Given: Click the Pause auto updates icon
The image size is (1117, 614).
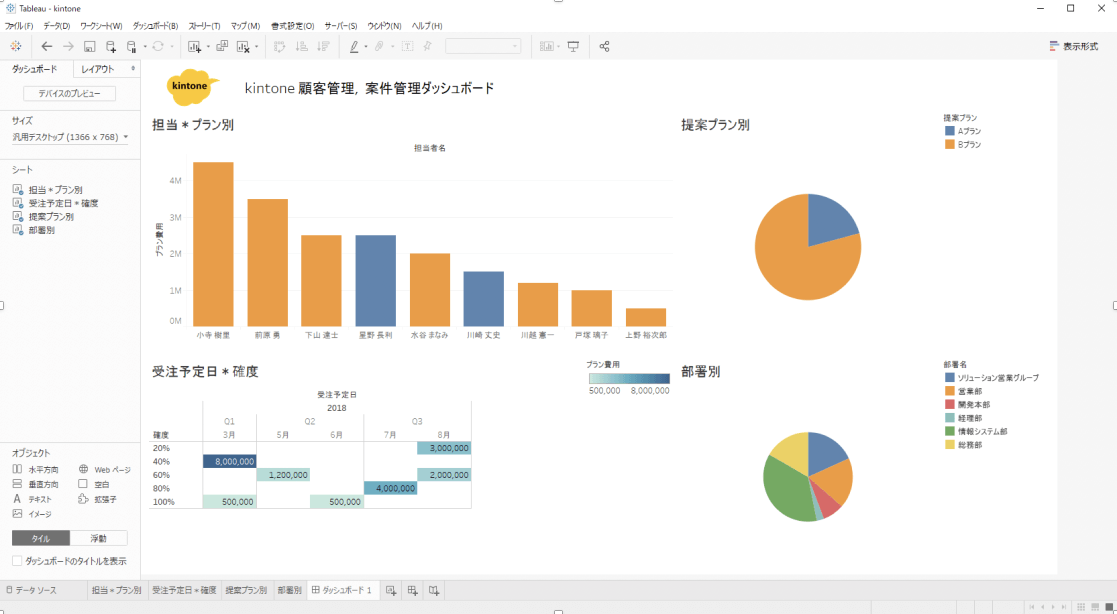Looking at the screenshot, I should pyautogui.click(x=131, y=46).
